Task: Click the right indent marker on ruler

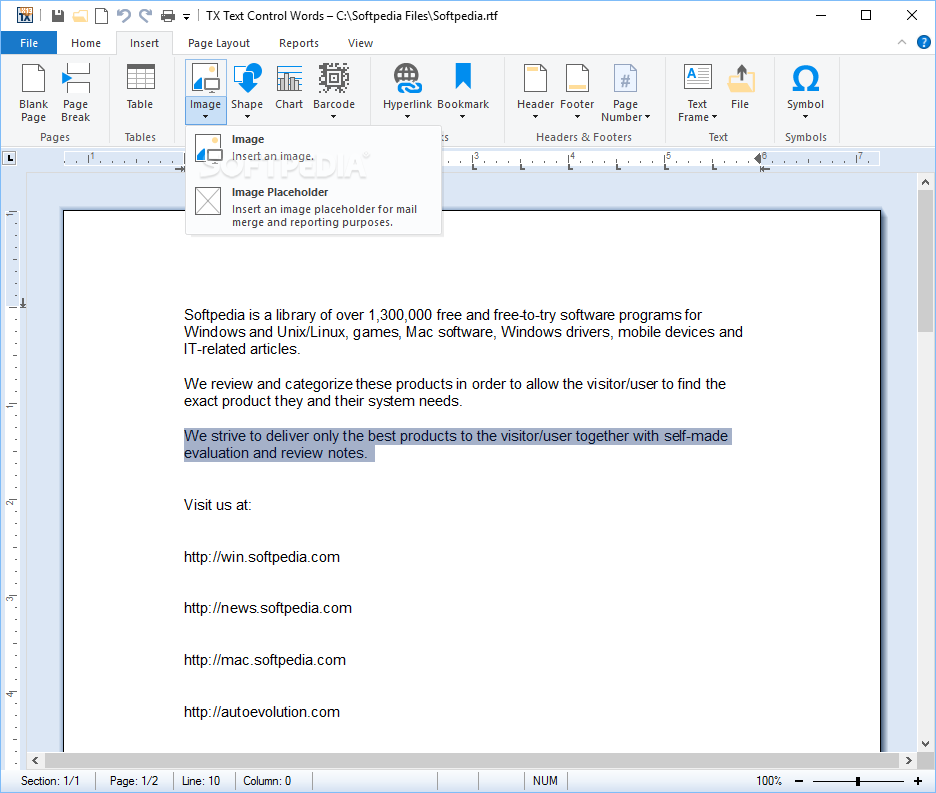Action: 758,158
